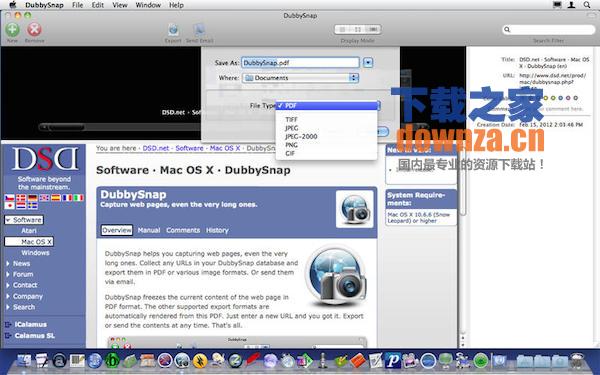The height and width of the screenshot is (375, 600).
Task: Open the Windows sidebar link
Action: (x=35, y=253)
